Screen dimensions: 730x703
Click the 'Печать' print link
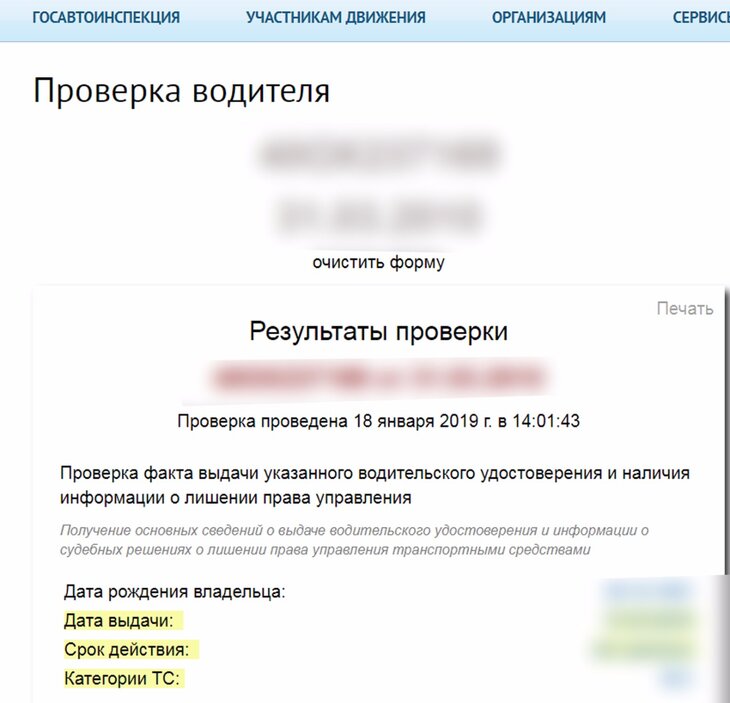pyautogui.click(x=684, y=308)
